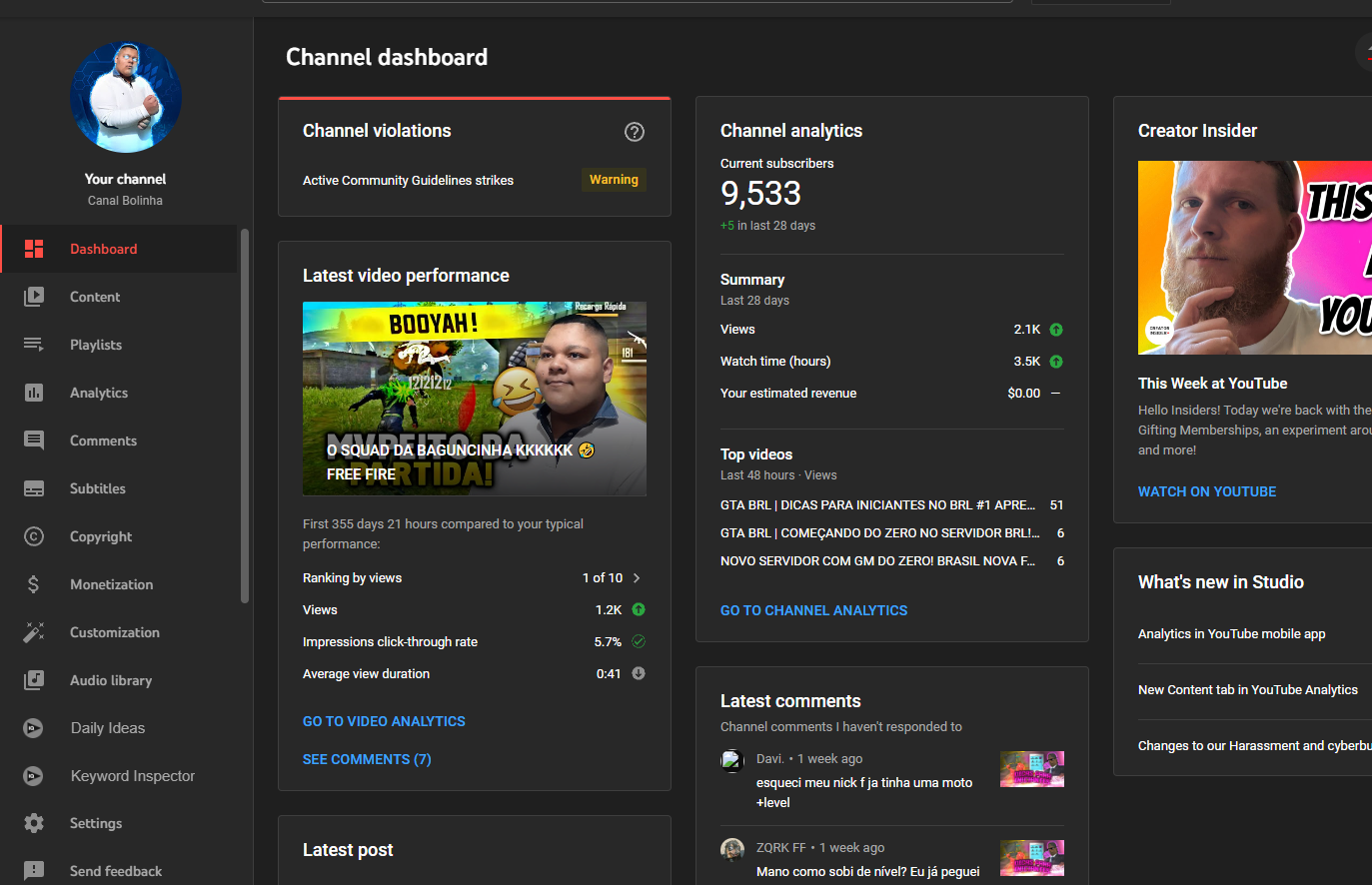Click video thumbnail beside Davi.'s comment
The width and height of the screenshot is (1372, 885).
1032,769
